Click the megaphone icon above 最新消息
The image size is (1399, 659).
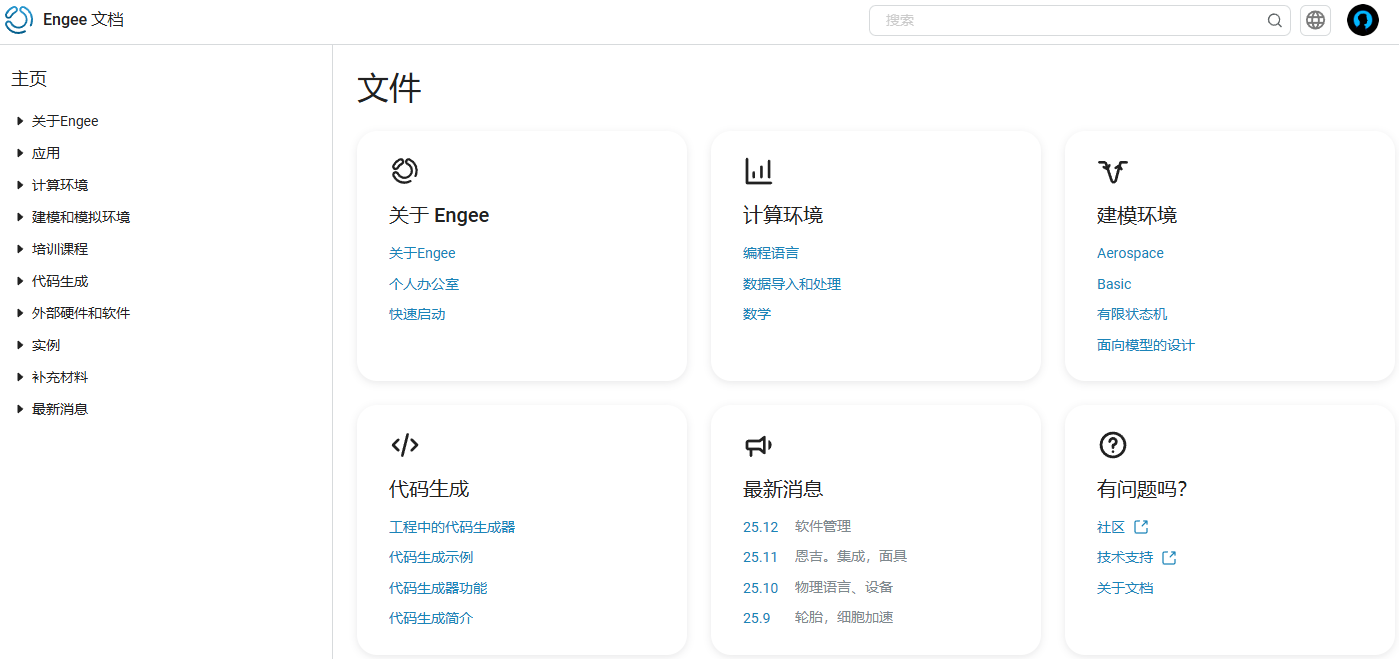tap(759, 445)
